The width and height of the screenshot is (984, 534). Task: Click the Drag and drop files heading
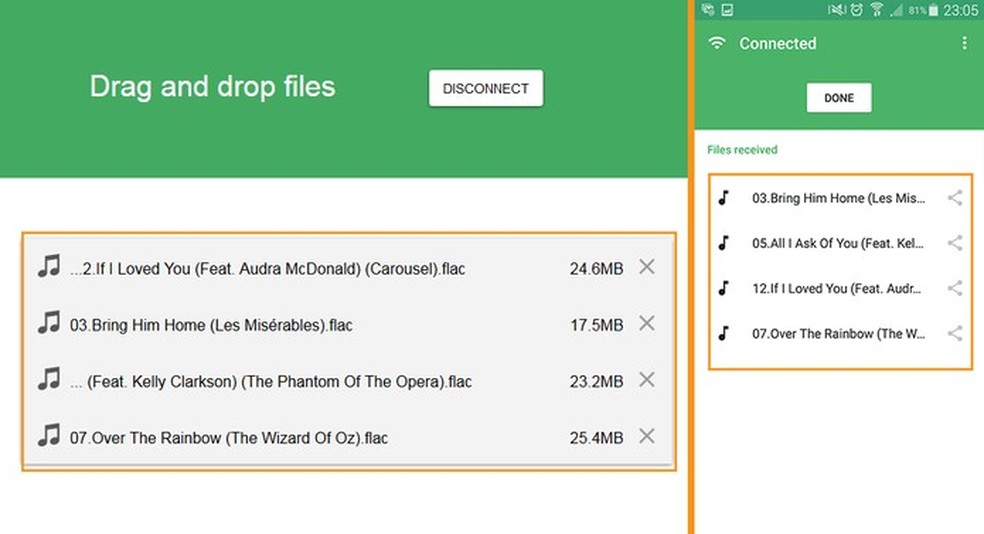pos(212,87)
